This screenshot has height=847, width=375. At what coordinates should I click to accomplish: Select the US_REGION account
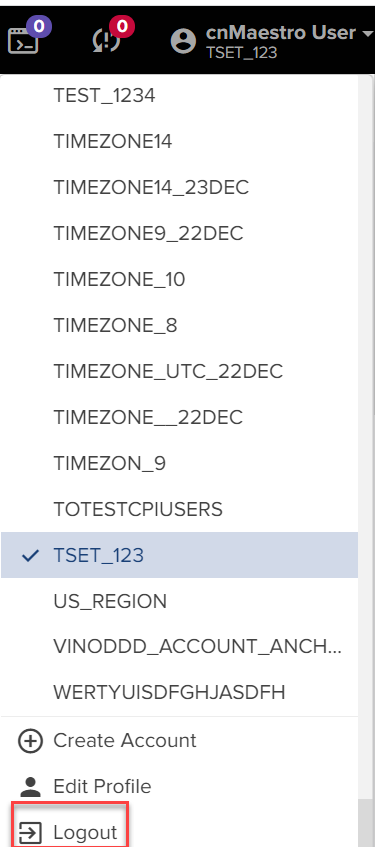pos(179,601)
